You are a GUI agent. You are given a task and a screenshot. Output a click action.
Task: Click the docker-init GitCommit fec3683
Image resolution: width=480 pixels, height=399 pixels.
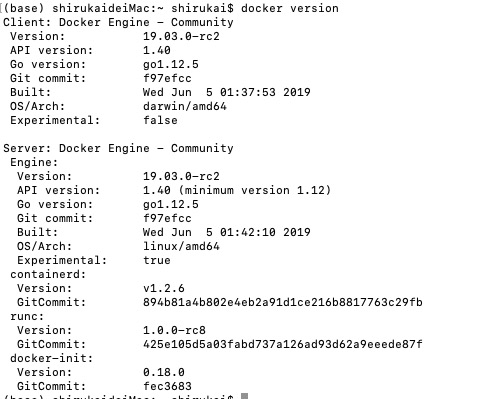(167, 386)
